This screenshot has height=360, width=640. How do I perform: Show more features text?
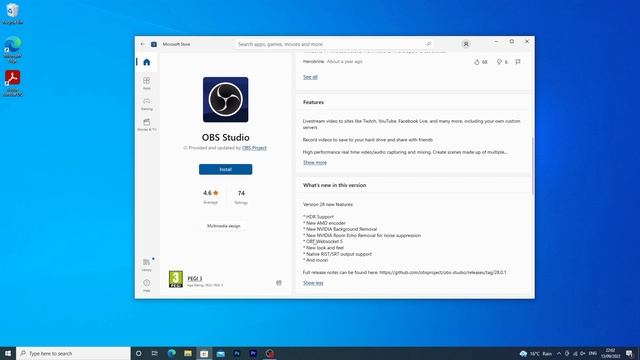point(315,162)
